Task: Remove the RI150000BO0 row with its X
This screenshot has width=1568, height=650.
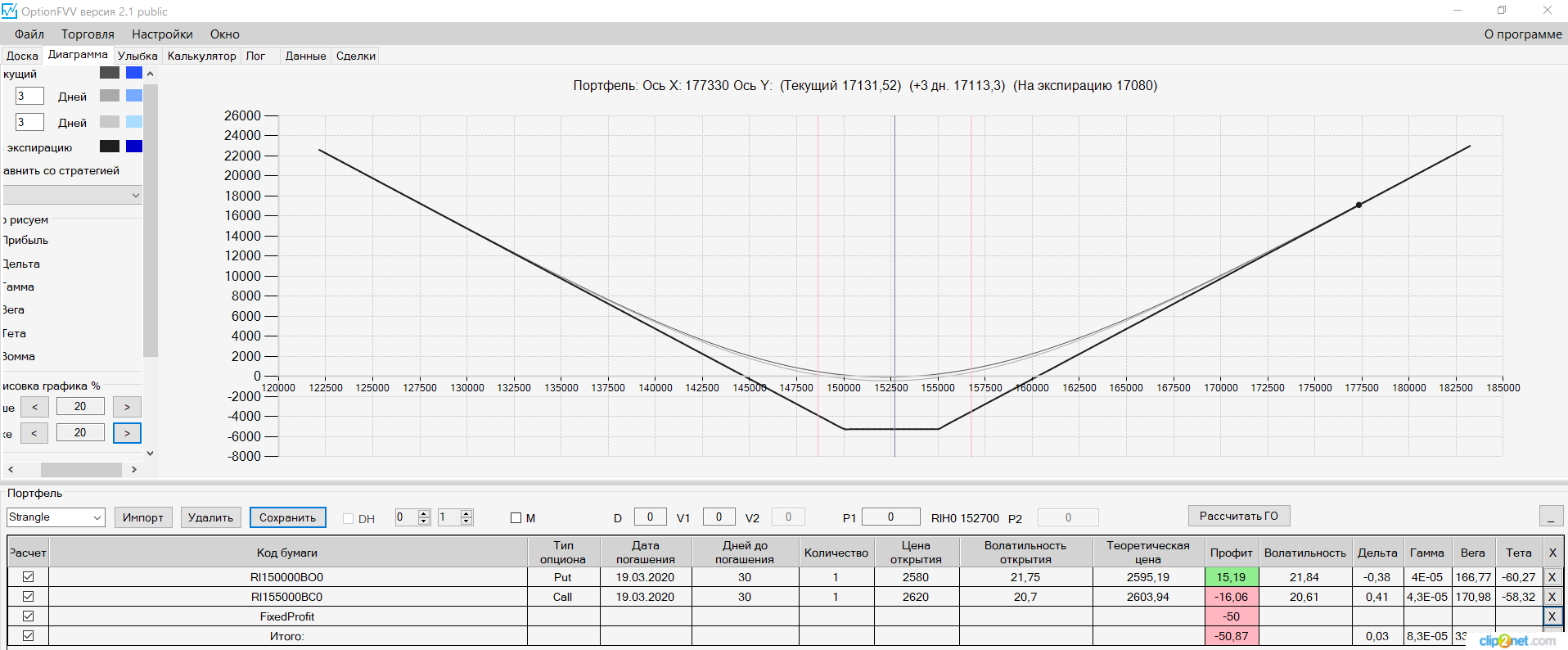Action: pyautogui.click(x=1552, y=577)
